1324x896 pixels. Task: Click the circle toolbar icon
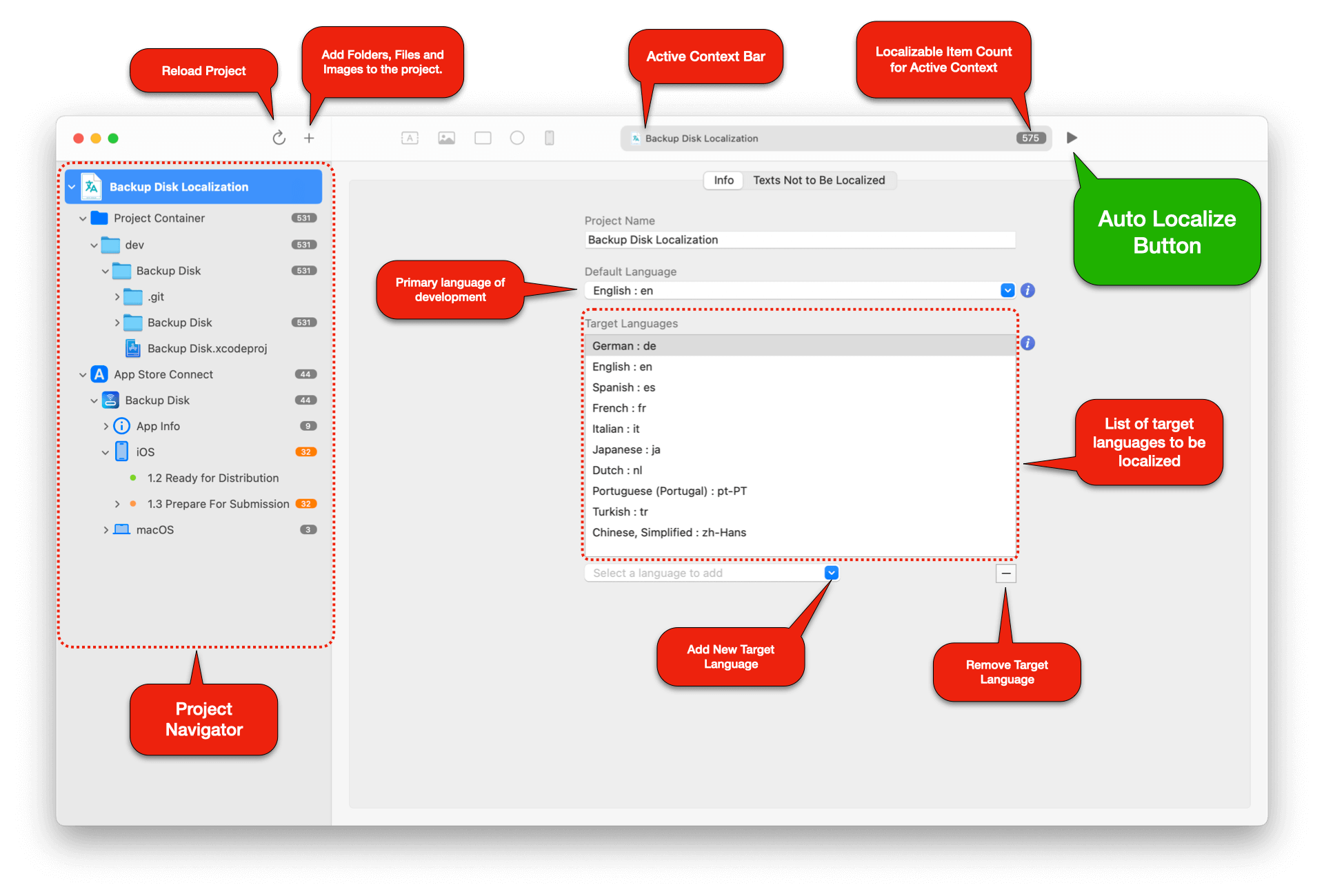click(517, 138)
